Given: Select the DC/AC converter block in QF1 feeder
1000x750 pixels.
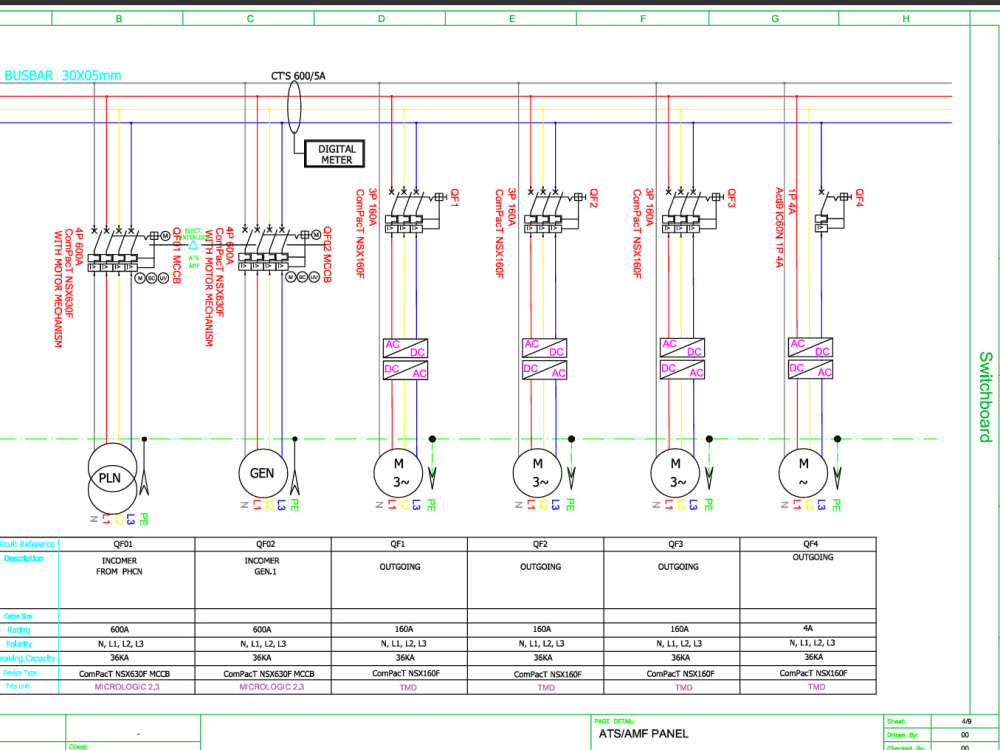Looking at the screenshot, I should [406, 370].
